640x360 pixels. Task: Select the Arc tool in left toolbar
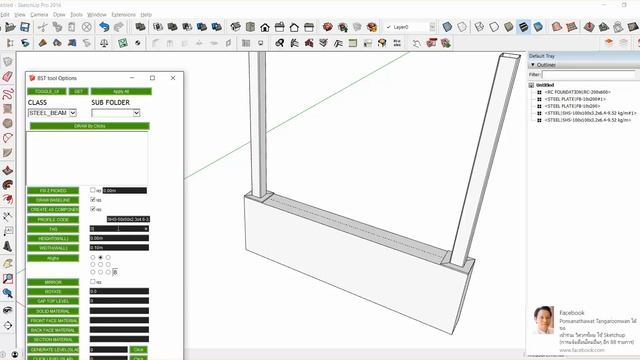(x=8, y=138)
